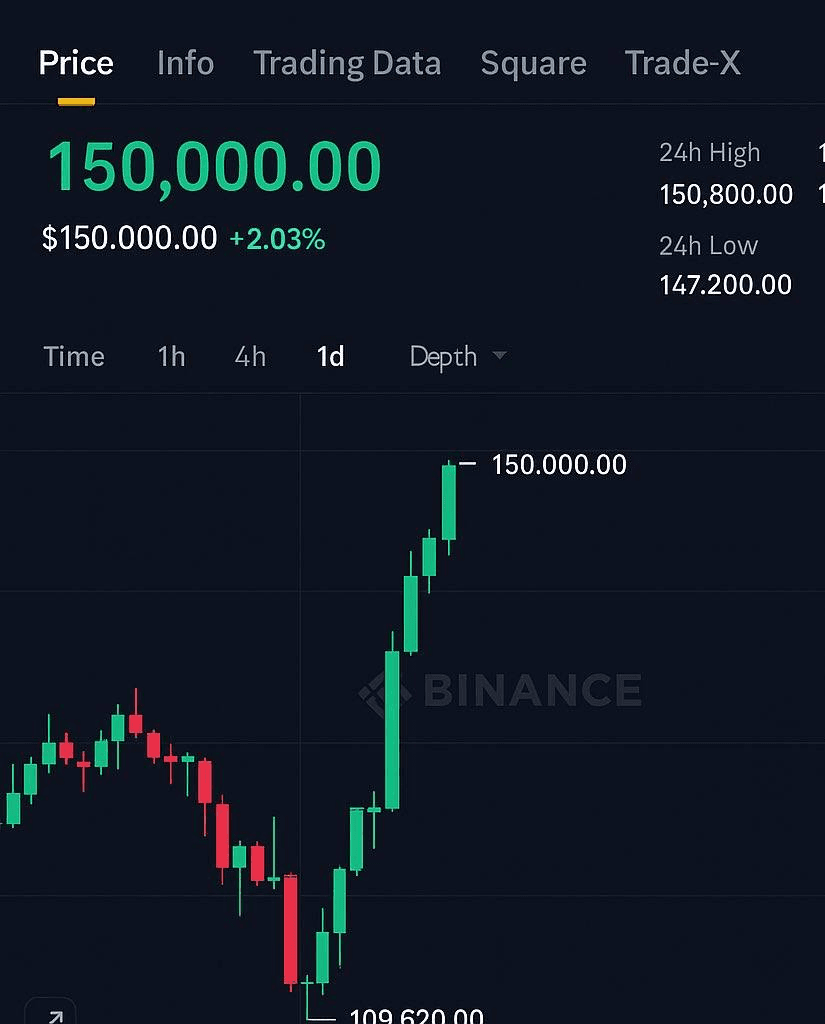
Task: Click the 150.000.00 price marker on chart
Action: tap(559, 465)
